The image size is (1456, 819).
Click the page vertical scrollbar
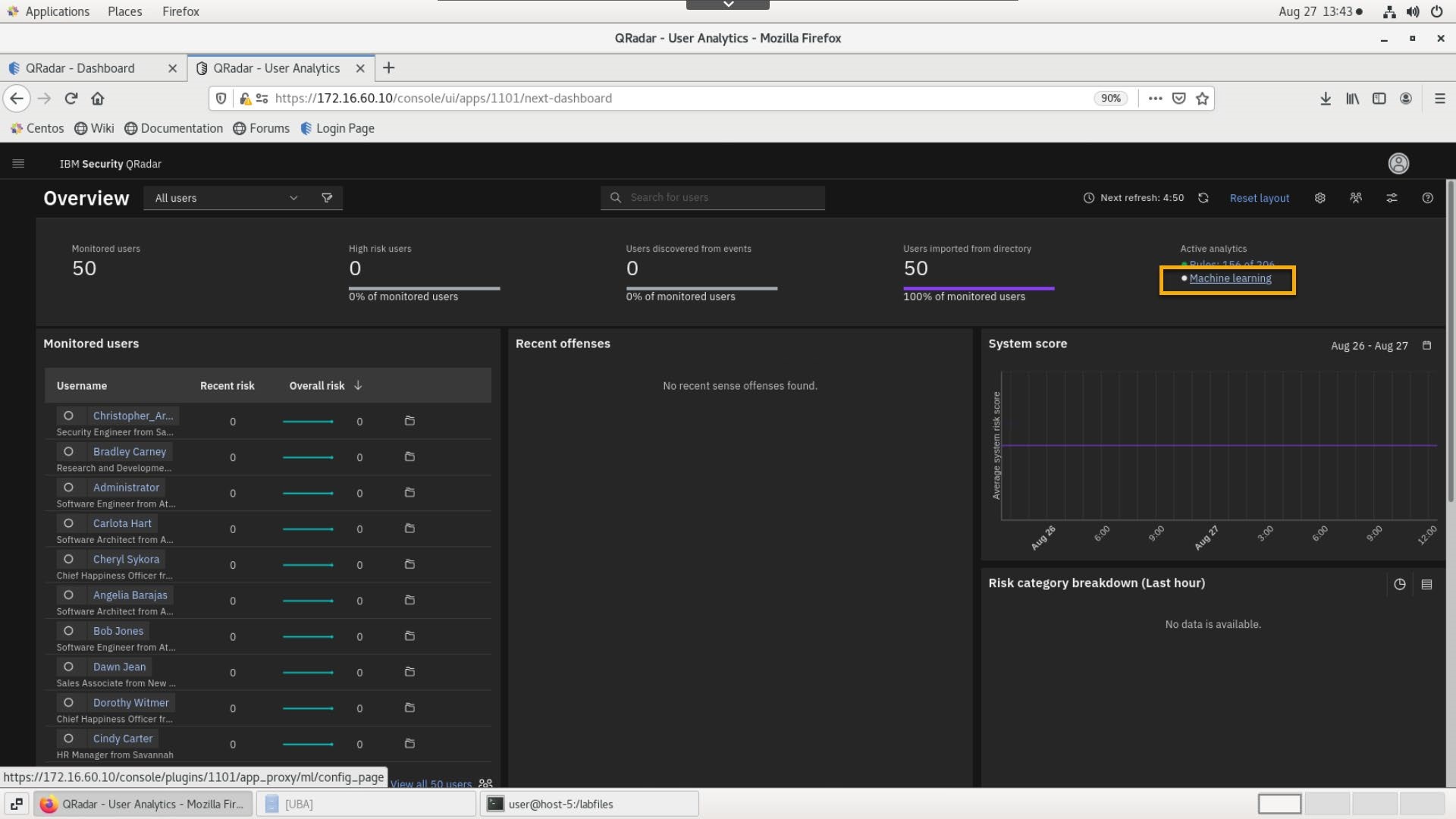1450,341
